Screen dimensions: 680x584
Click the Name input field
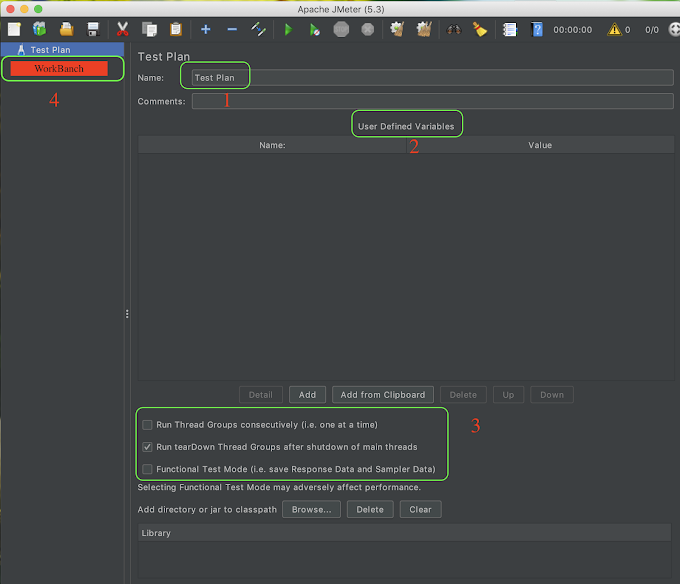tap(432, 78)
